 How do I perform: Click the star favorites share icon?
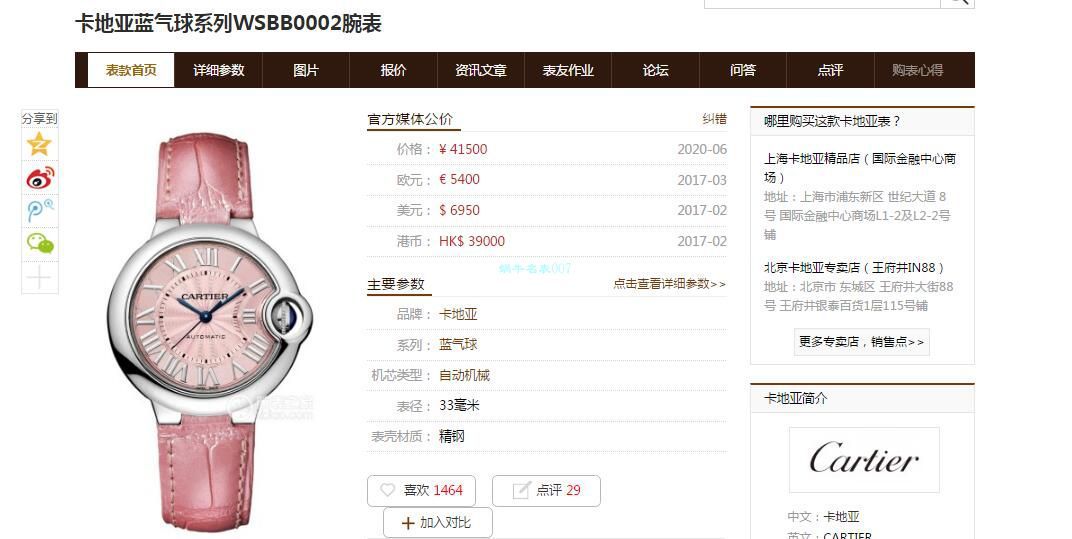(40, 144)
